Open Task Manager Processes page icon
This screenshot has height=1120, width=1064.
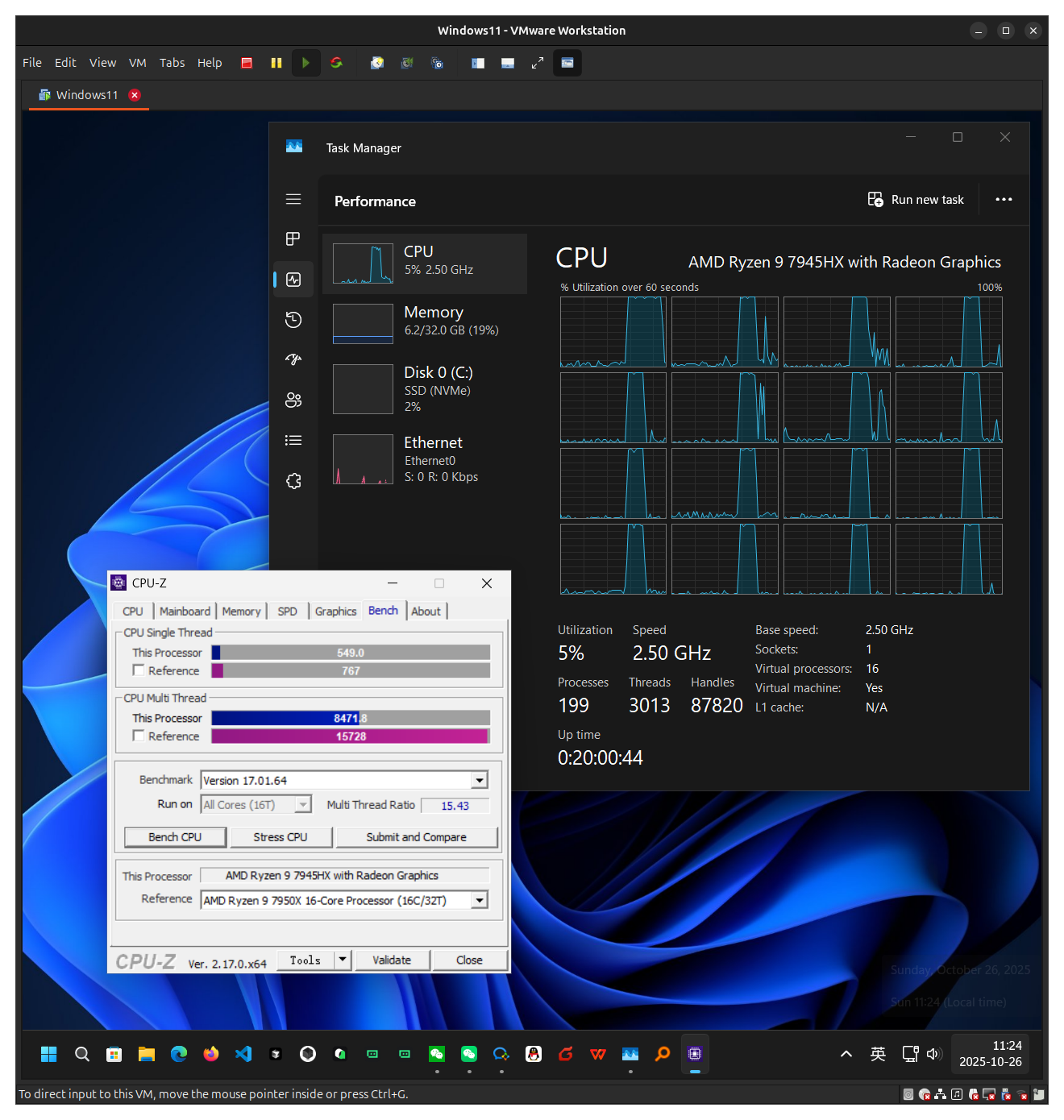point(293,239)
